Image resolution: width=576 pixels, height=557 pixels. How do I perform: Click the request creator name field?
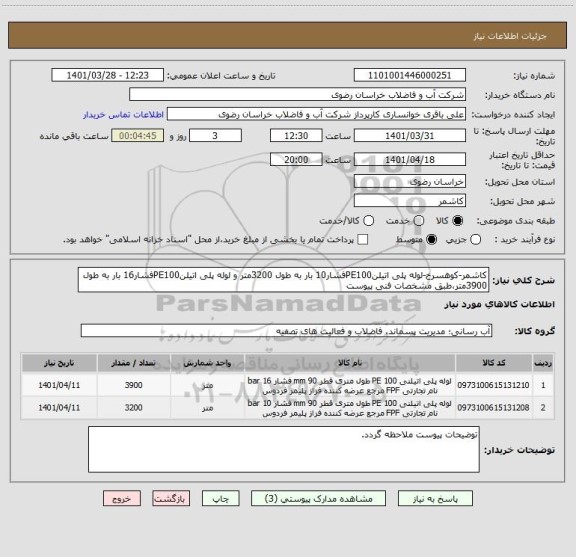pos(316,114)
